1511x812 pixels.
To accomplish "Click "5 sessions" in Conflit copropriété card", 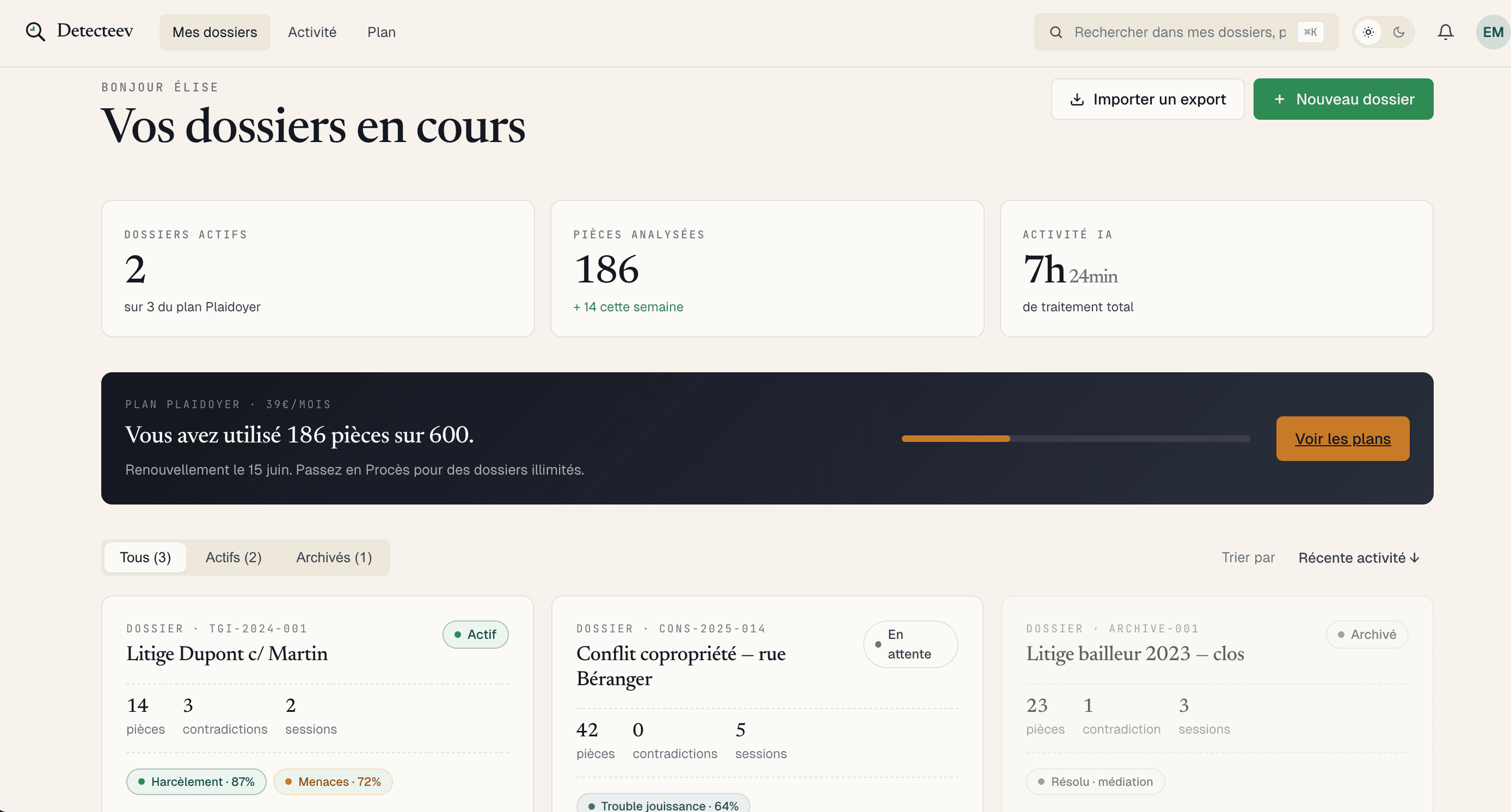I will (x=761, y=741).
